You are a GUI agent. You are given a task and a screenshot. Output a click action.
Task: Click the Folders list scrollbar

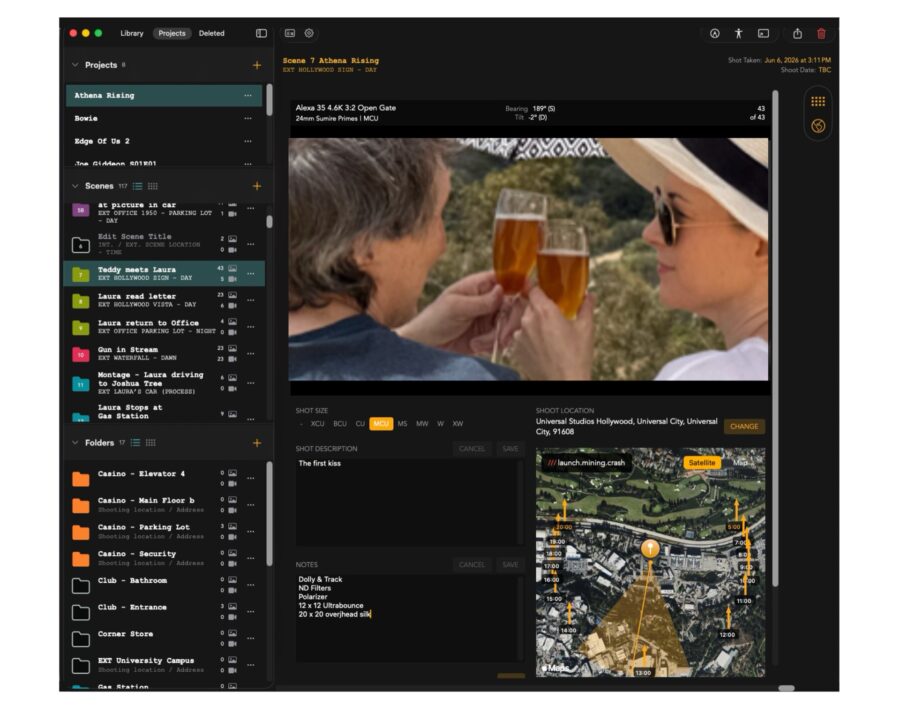click(x=269, y=514)
